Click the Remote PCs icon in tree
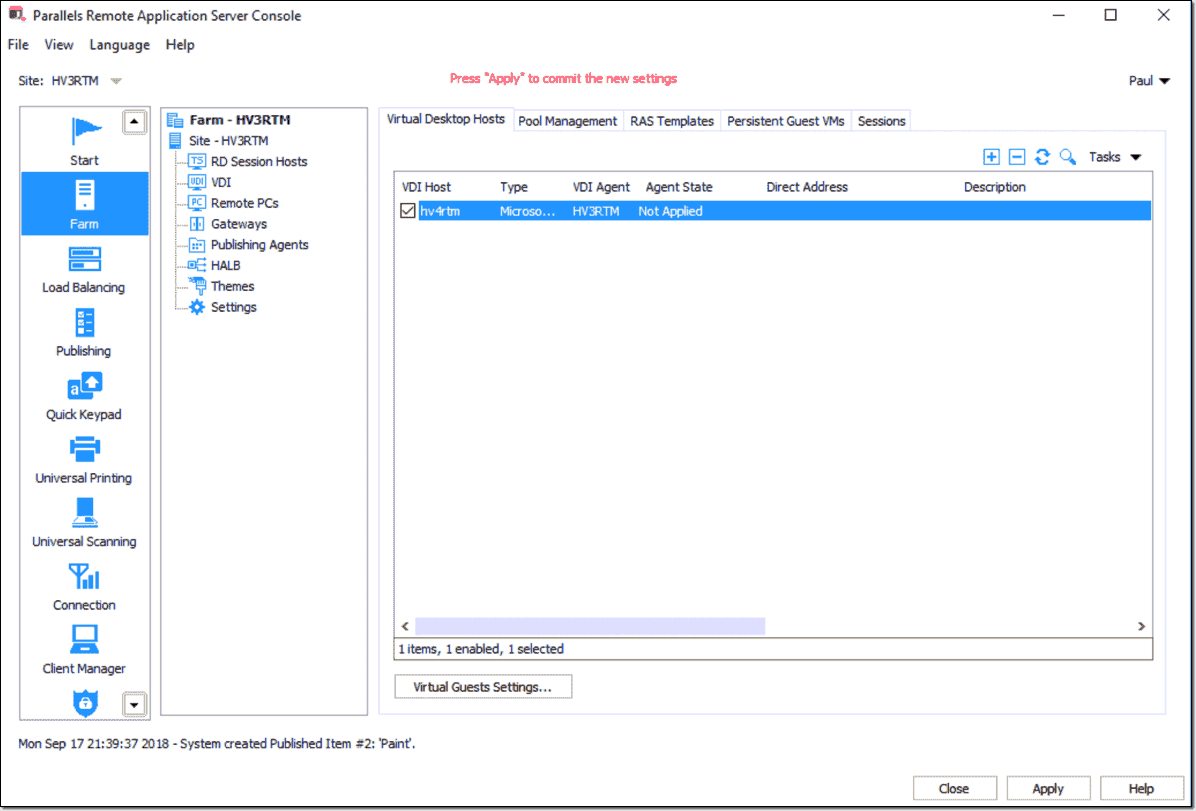This screenshot has width=1196, height=811. (x=197, y=203)
